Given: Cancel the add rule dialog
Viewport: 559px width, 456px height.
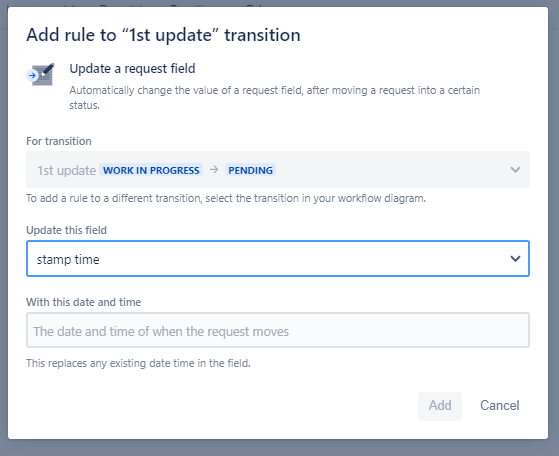Looking at the screenshot, I should (x=499, y=406).
